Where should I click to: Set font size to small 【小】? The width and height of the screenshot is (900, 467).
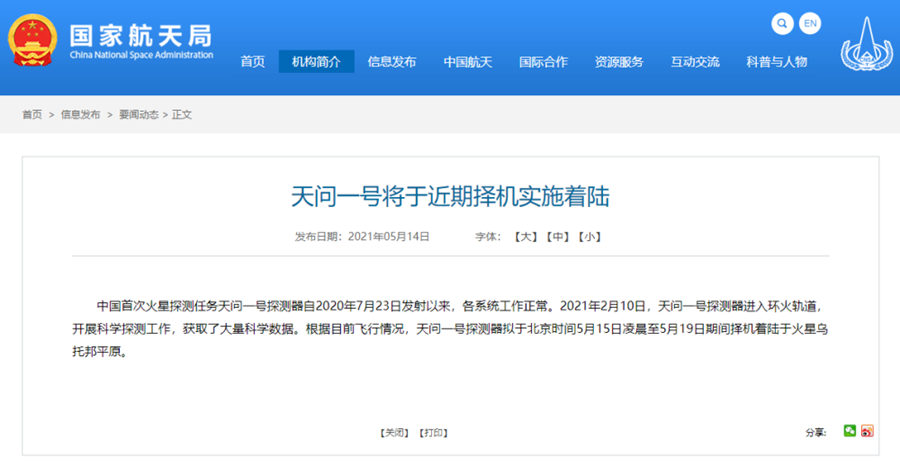(x=589, y=237)
